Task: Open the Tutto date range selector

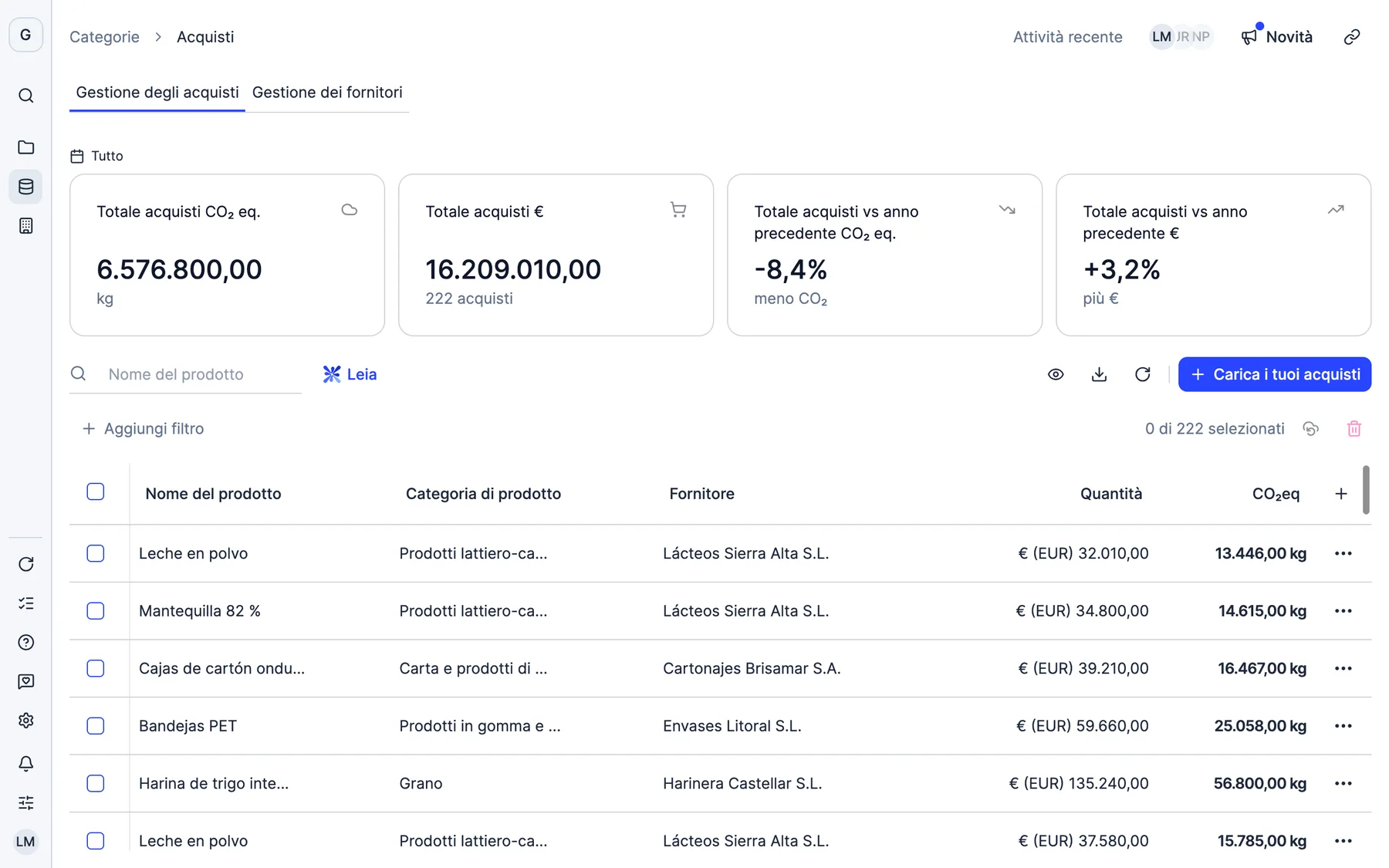Action: pyautogui.click(x=97, y=156)
